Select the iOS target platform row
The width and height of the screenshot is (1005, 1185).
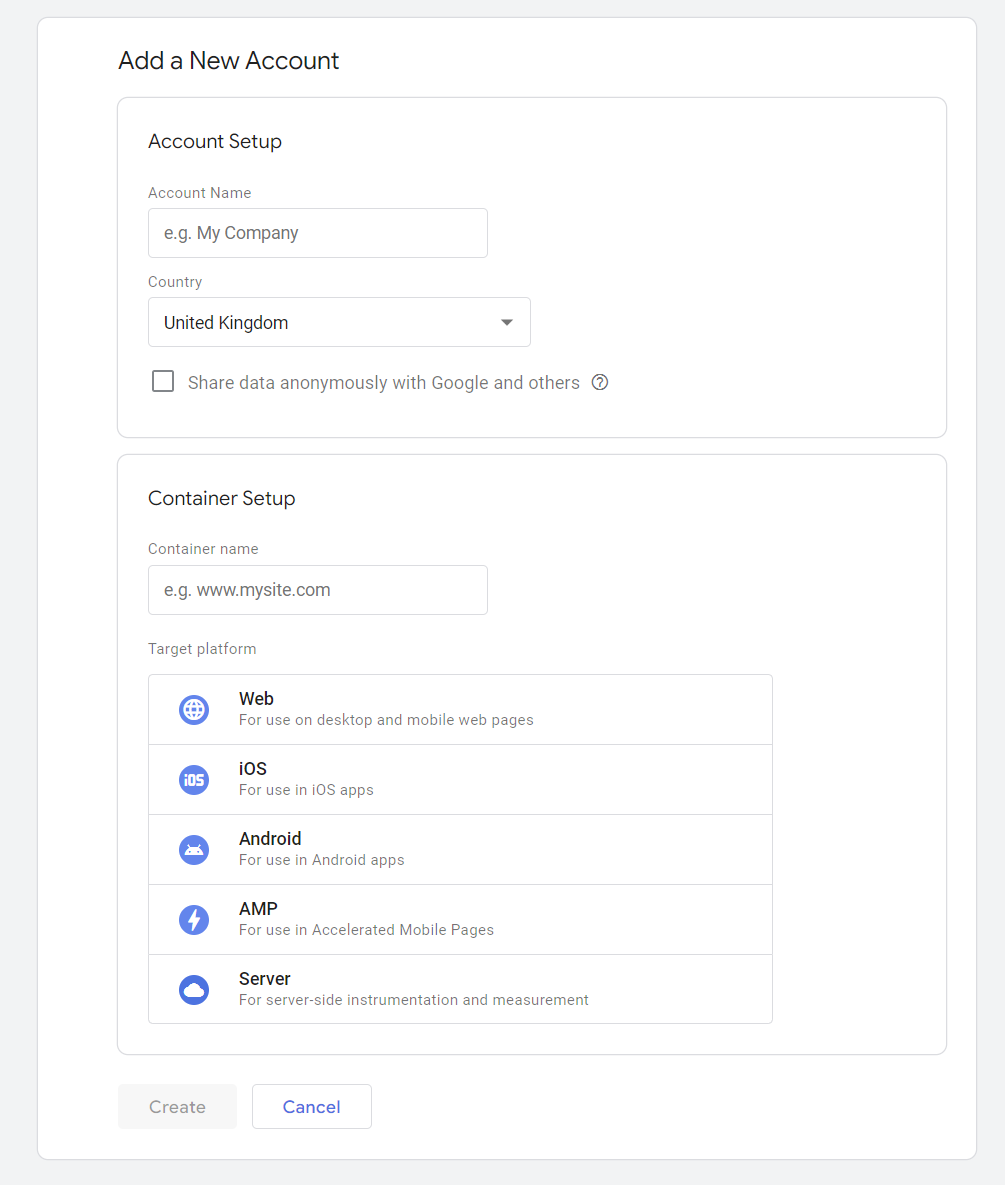point(460,780)
